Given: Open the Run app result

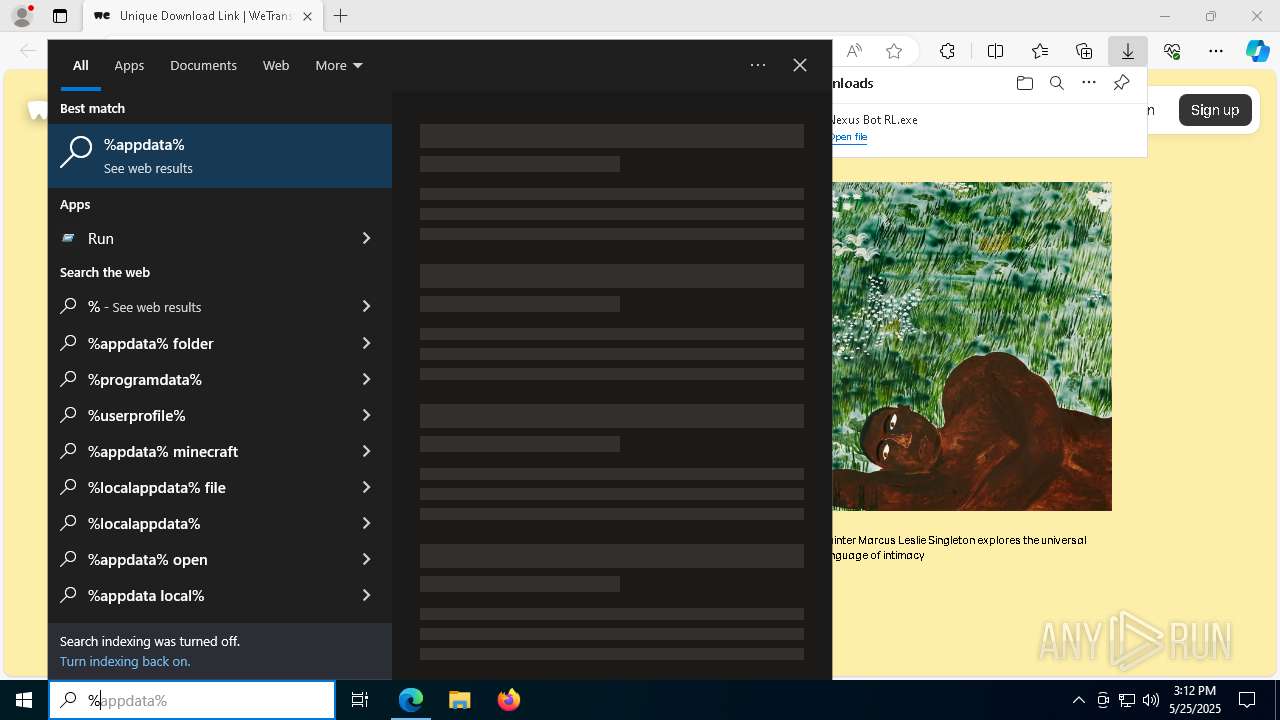Looking at the screenshot, I should click(x=205, y=238).
